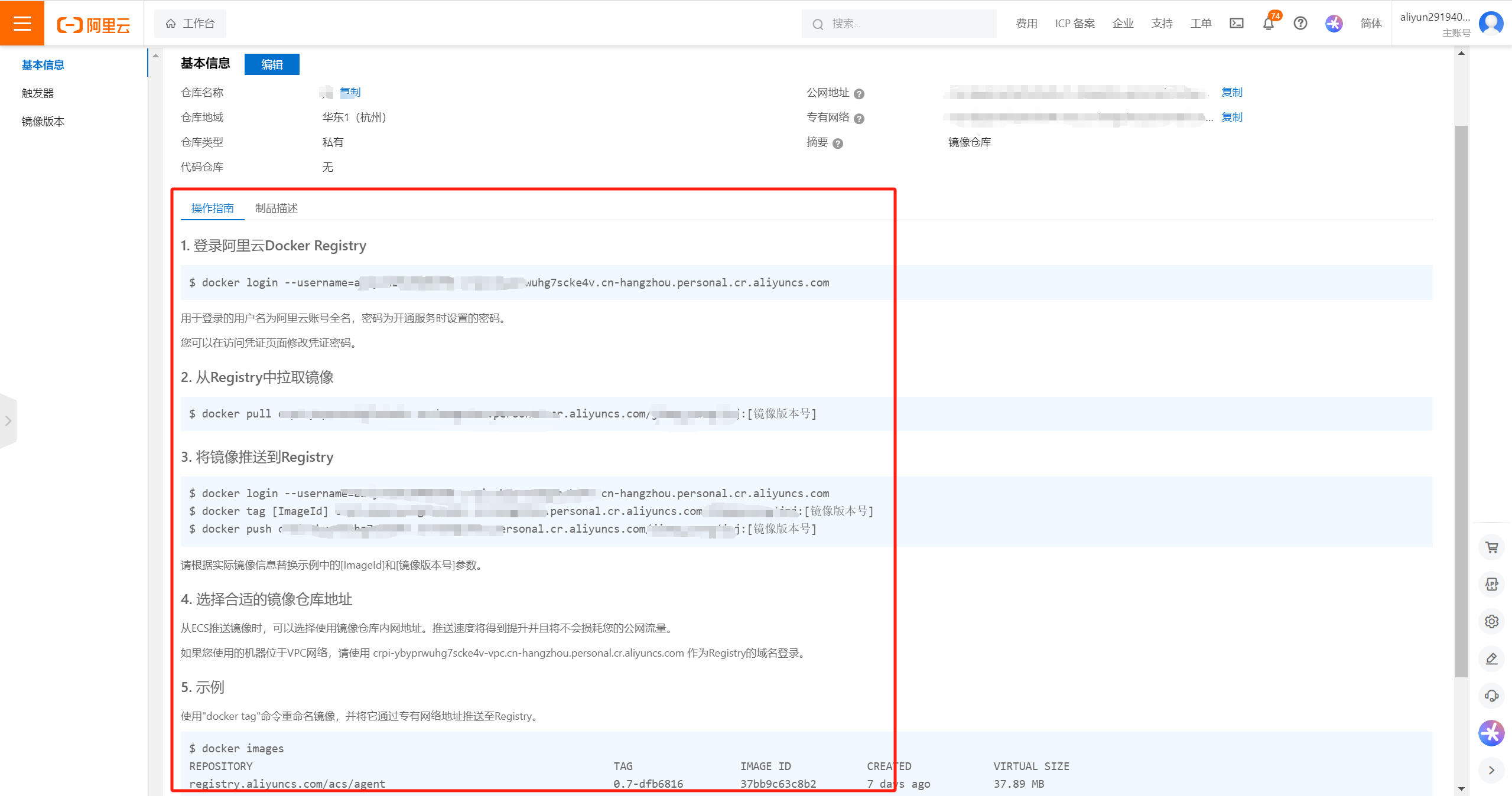Open the settings gear floating icon

pos(1491,621)
